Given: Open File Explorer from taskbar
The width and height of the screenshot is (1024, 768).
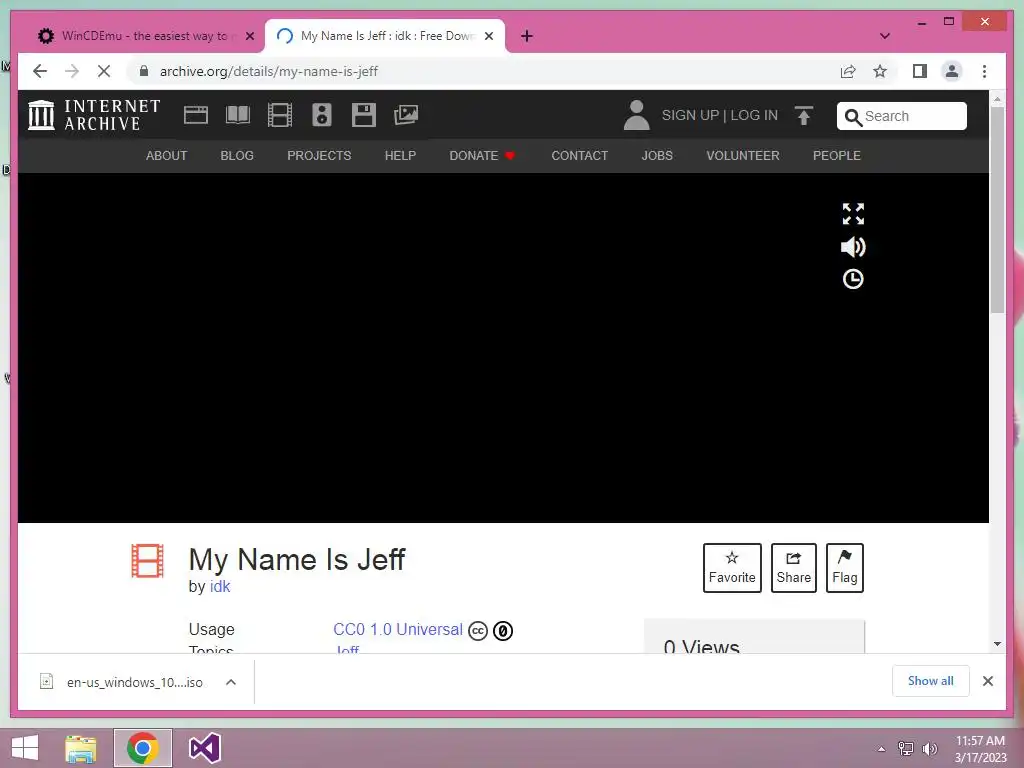Looking at the screenshot, I should point(80,748).
